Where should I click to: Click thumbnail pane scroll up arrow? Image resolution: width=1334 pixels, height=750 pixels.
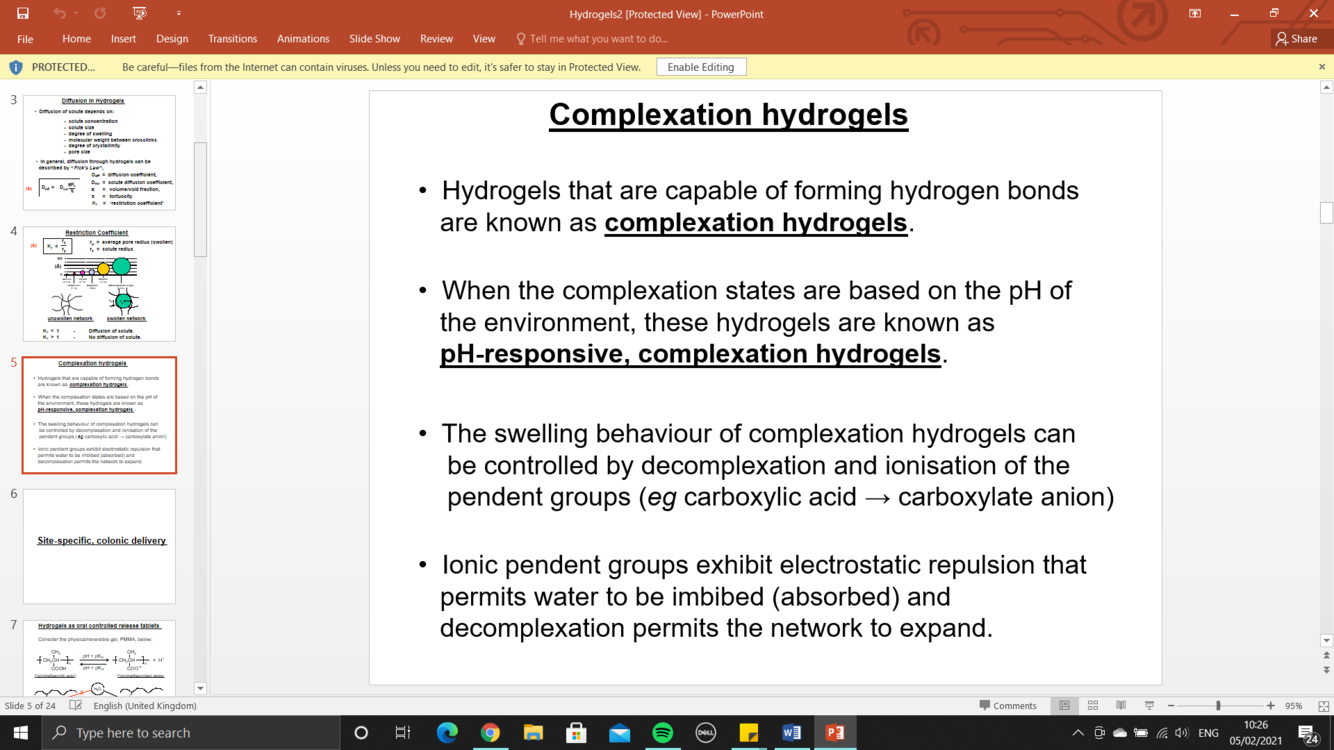(200, 88)
